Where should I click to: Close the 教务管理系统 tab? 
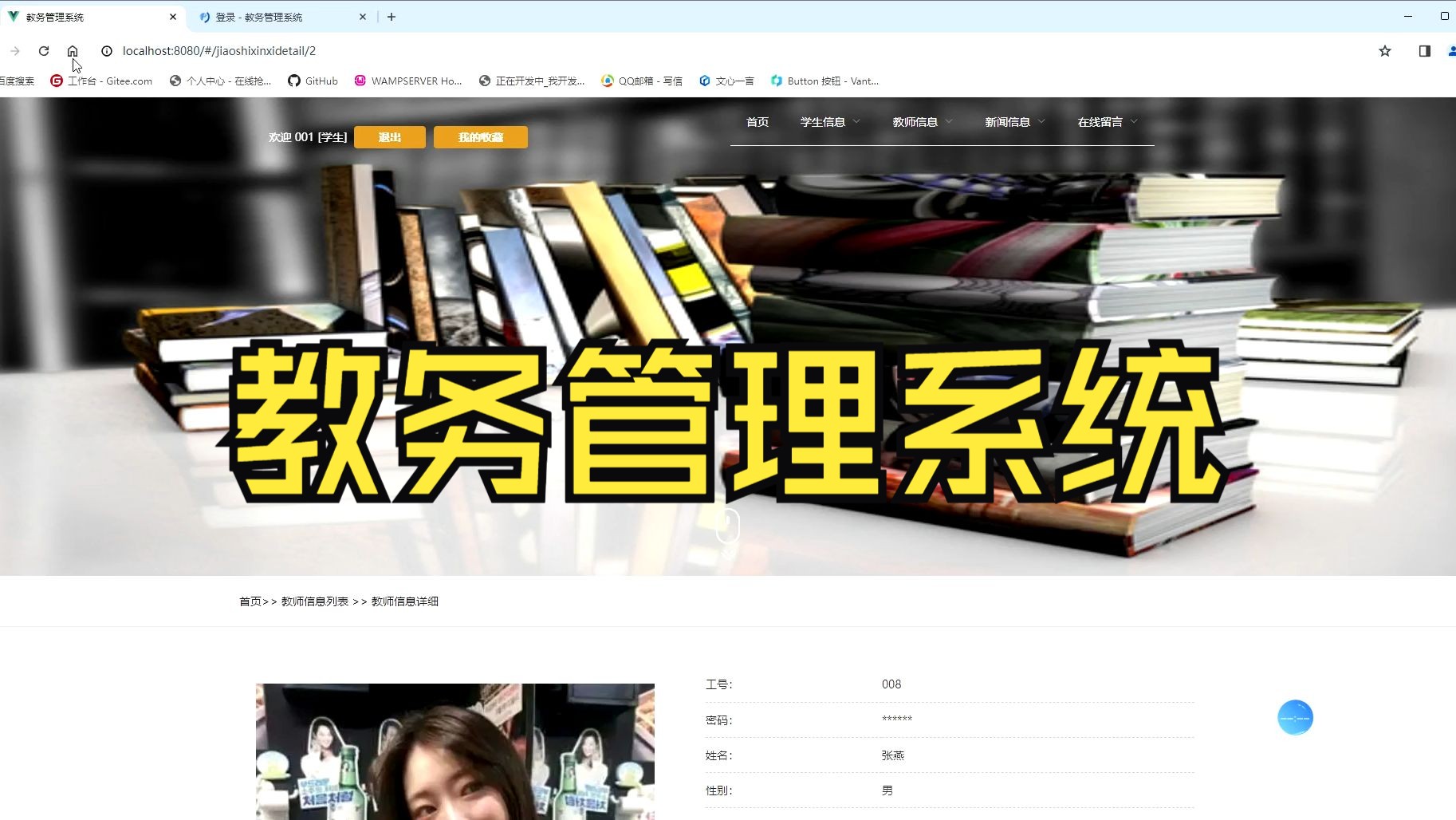pyautogui.click(x=173, y=17)
